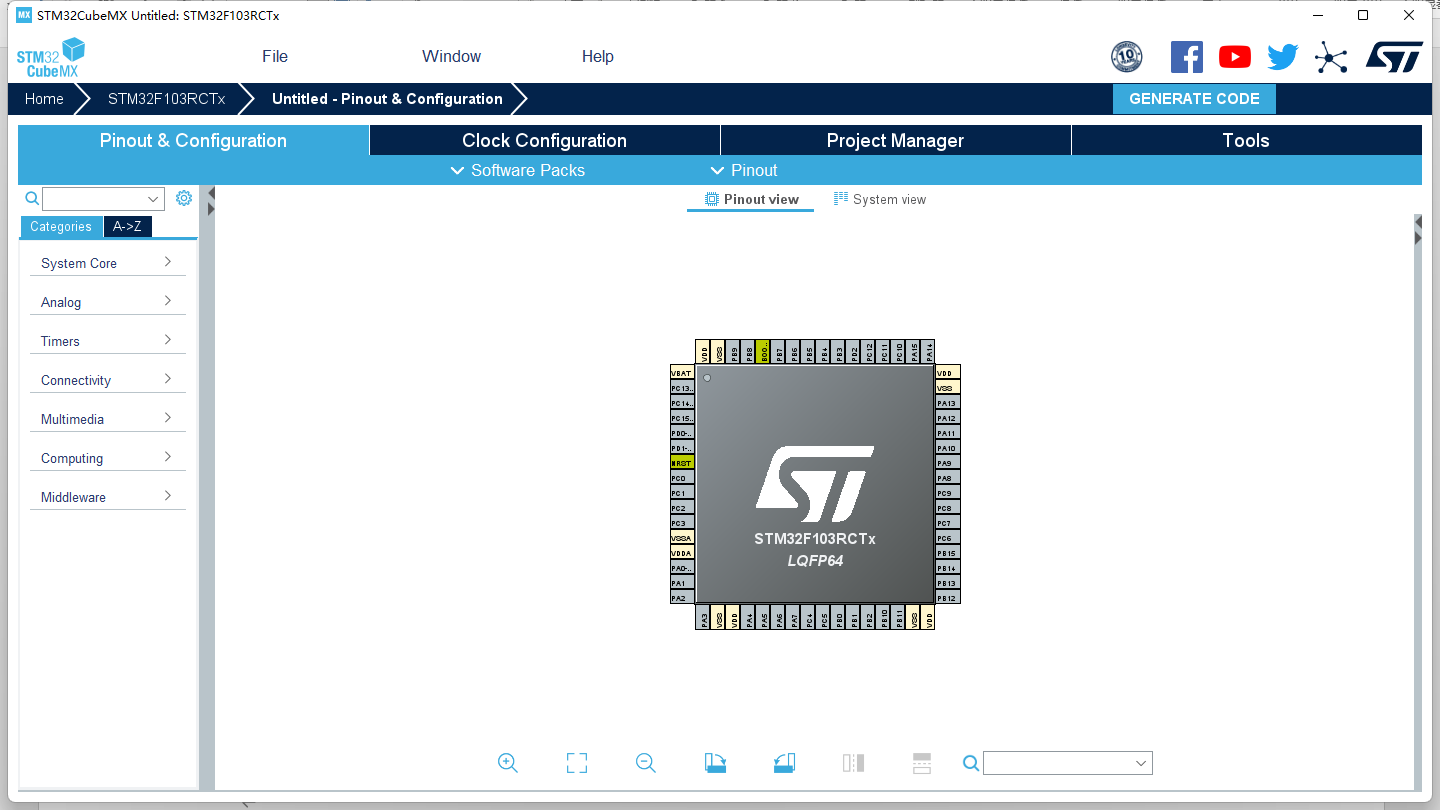Open the category settings gear
Viewport: 1440px width, 810px height.
(184, 198)
